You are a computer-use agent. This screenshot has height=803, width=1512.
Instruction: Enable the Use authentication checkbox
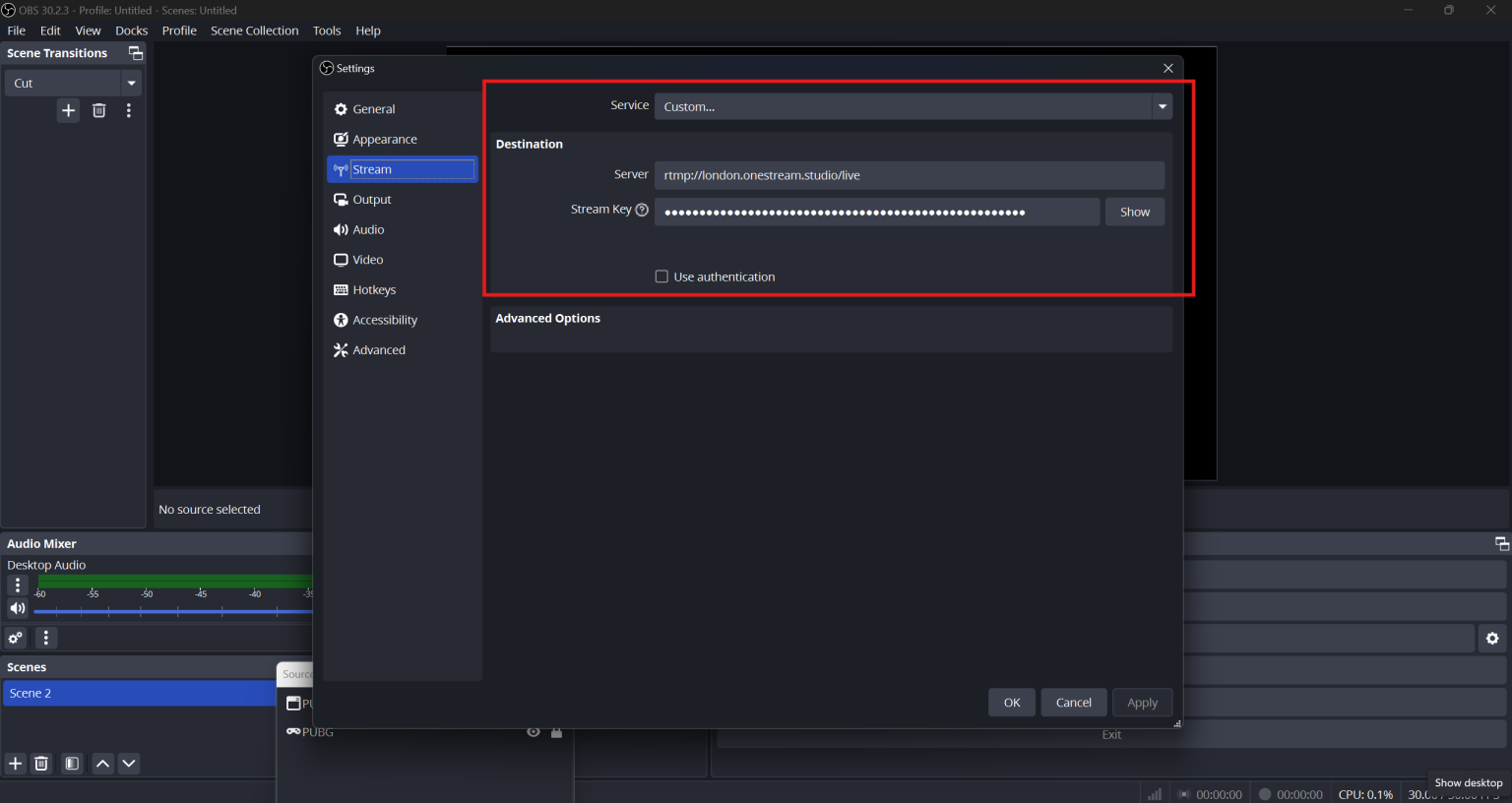coord(661,277)
